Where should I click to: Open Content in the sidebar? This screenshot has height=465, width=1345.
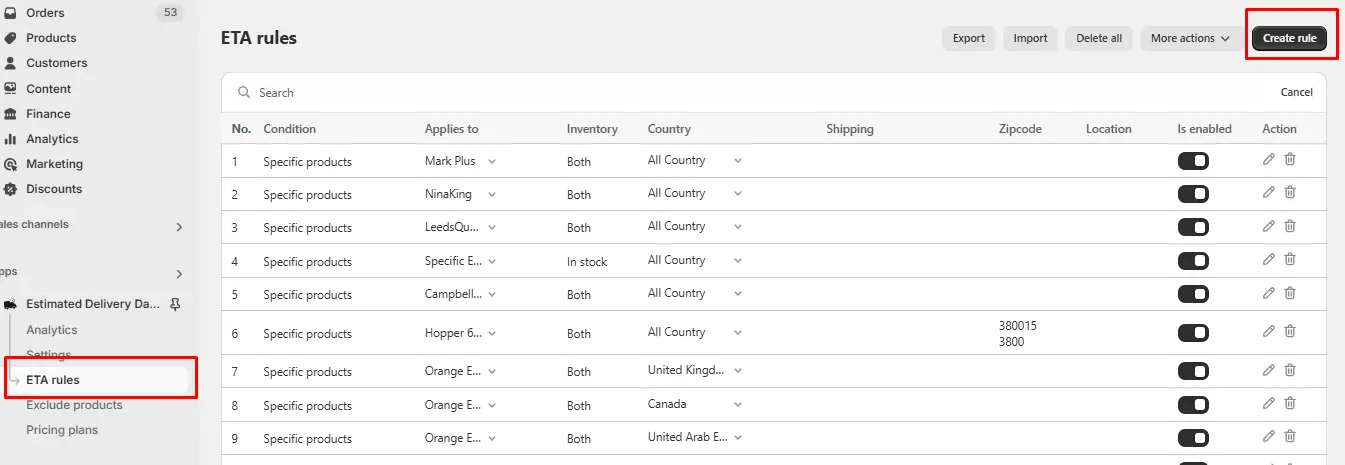click(x=49, y=89)
